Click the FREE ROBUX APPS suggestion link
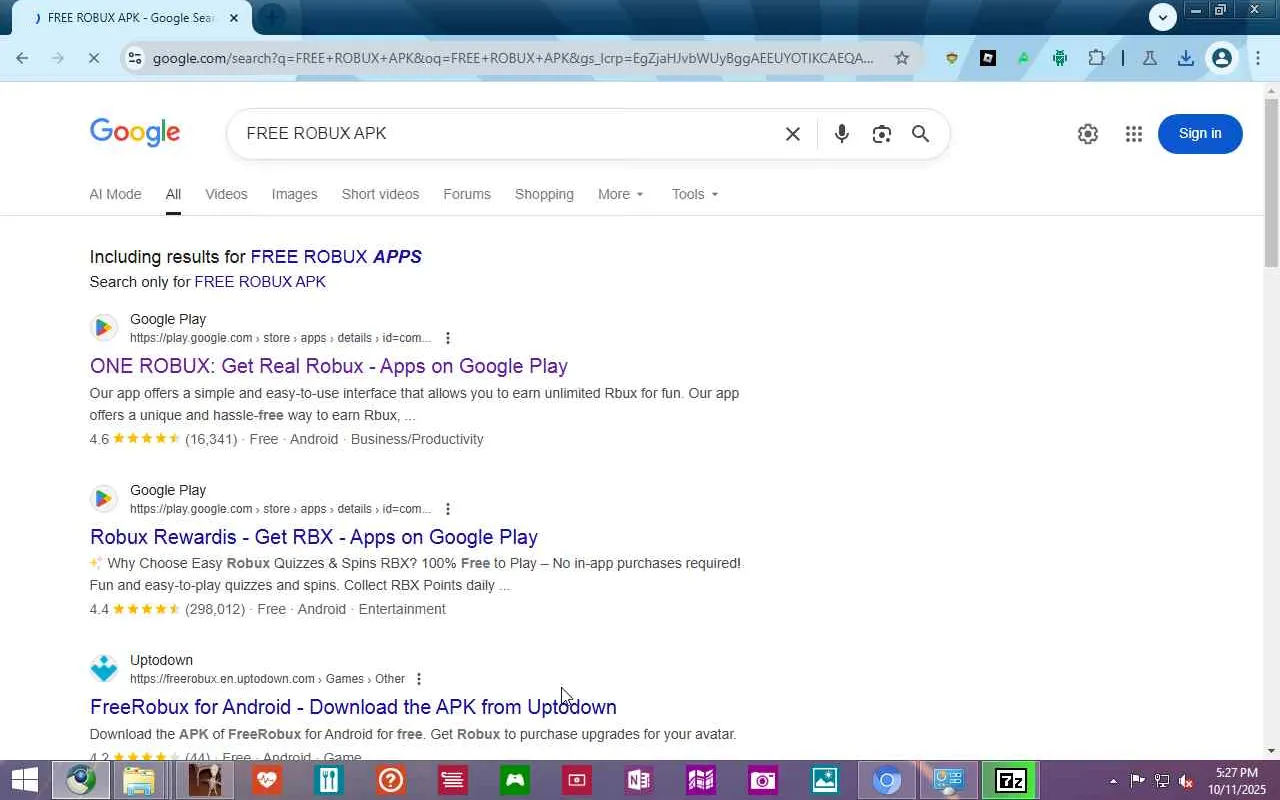This screenshot has height=800, width=1280. click(x=336, y=257)
